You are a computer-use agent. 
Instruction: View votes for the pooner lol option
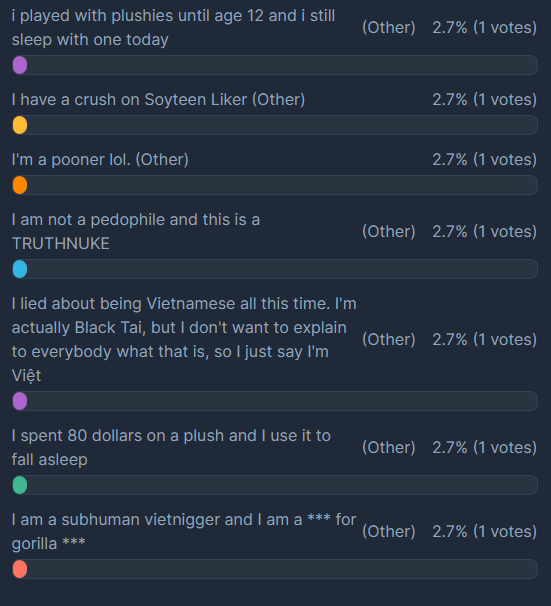pos(485,160)
